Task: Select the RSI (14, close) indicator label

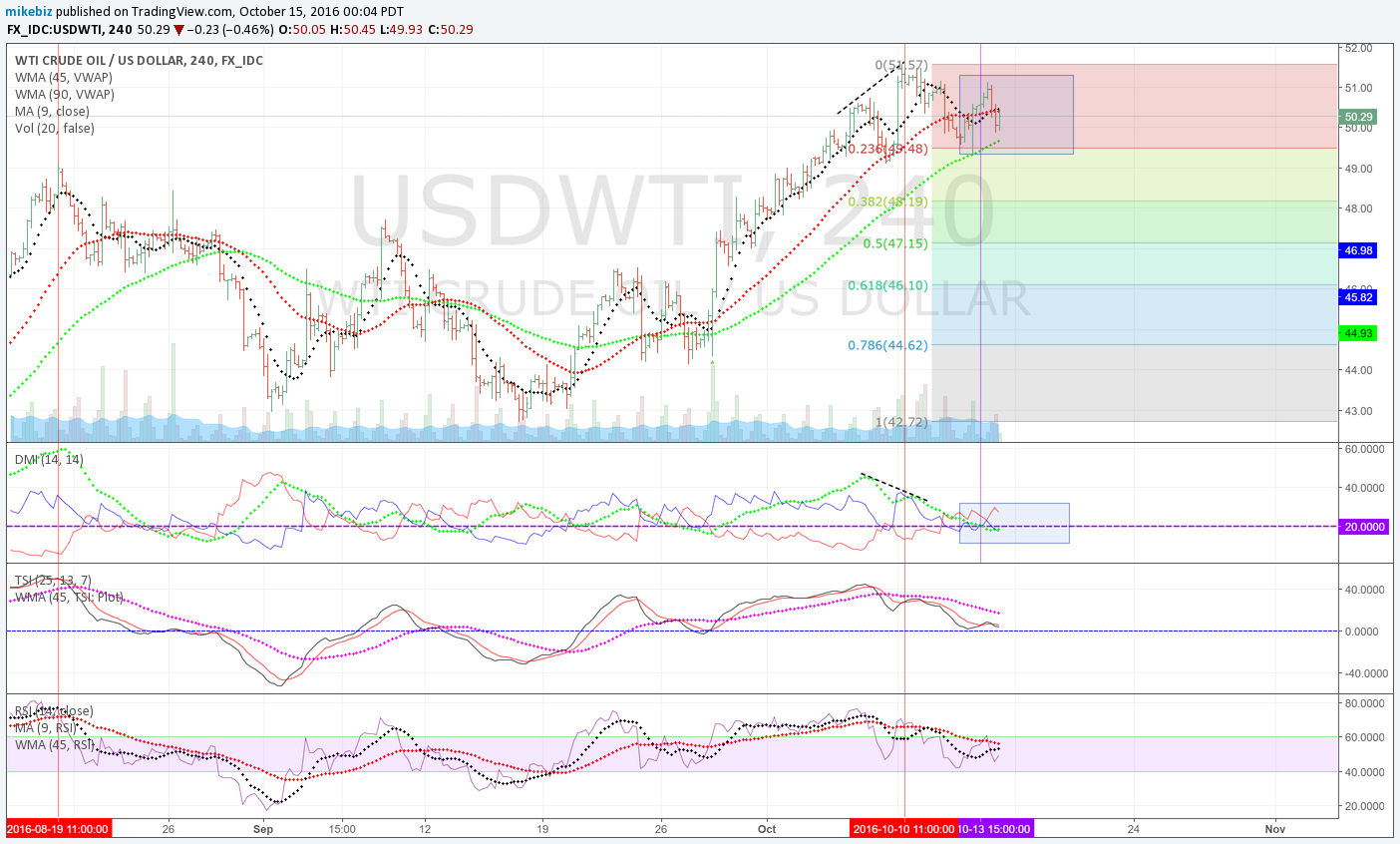Action: 54,711
